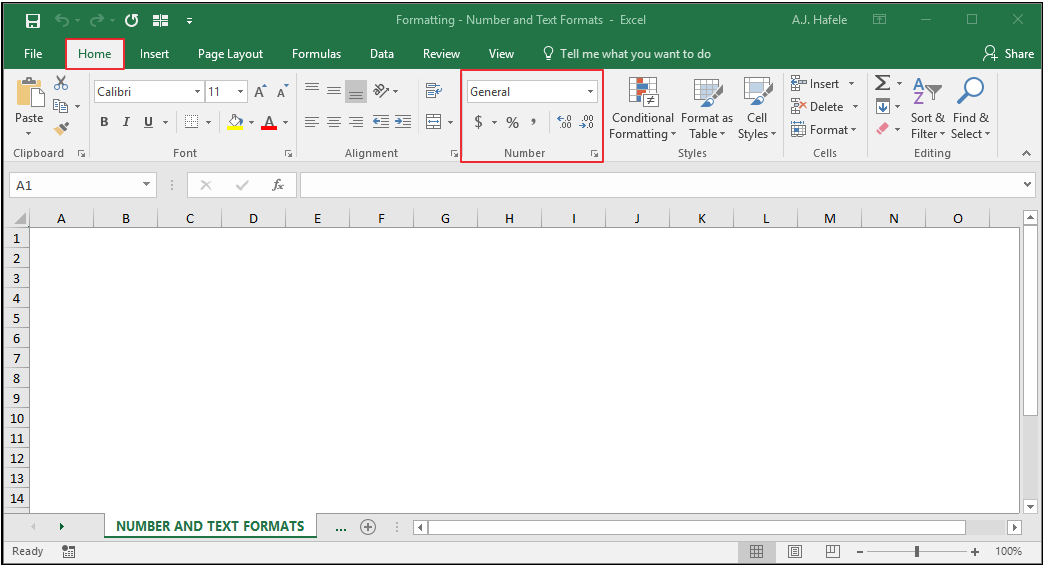Apply yellow fill color bucket
The height and width of the screenshot is (569, 1047).
coord(235,122)
